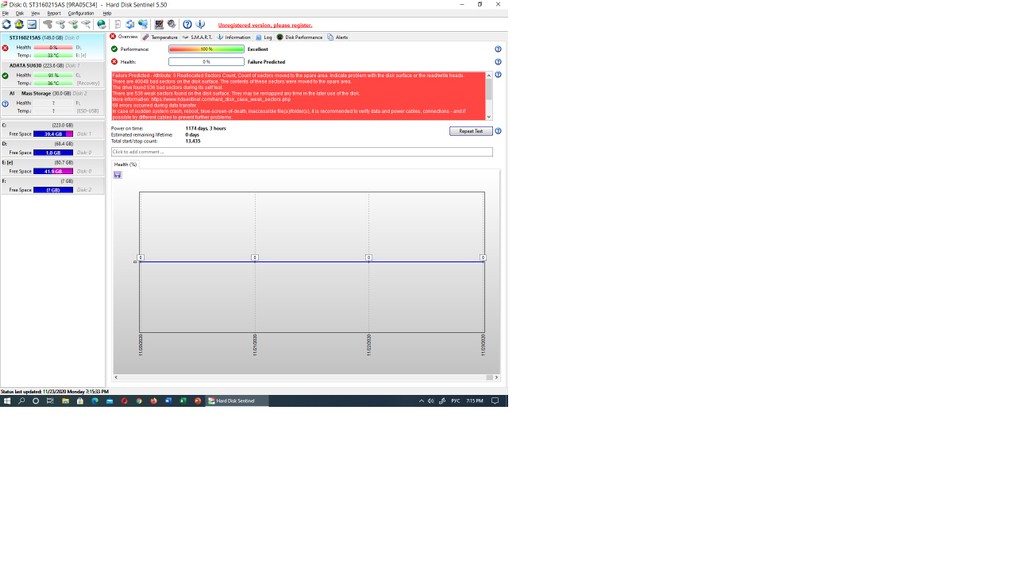Switch to the Temperature tab

tap(160, 37)
